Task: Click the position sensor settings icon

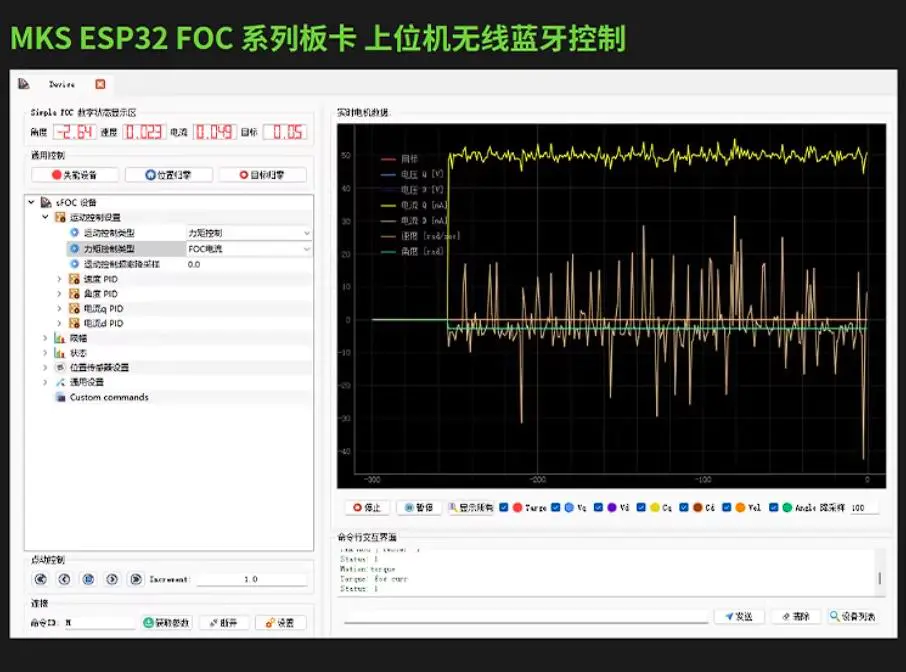Action: pyautogui.click(x=60, y=367)
